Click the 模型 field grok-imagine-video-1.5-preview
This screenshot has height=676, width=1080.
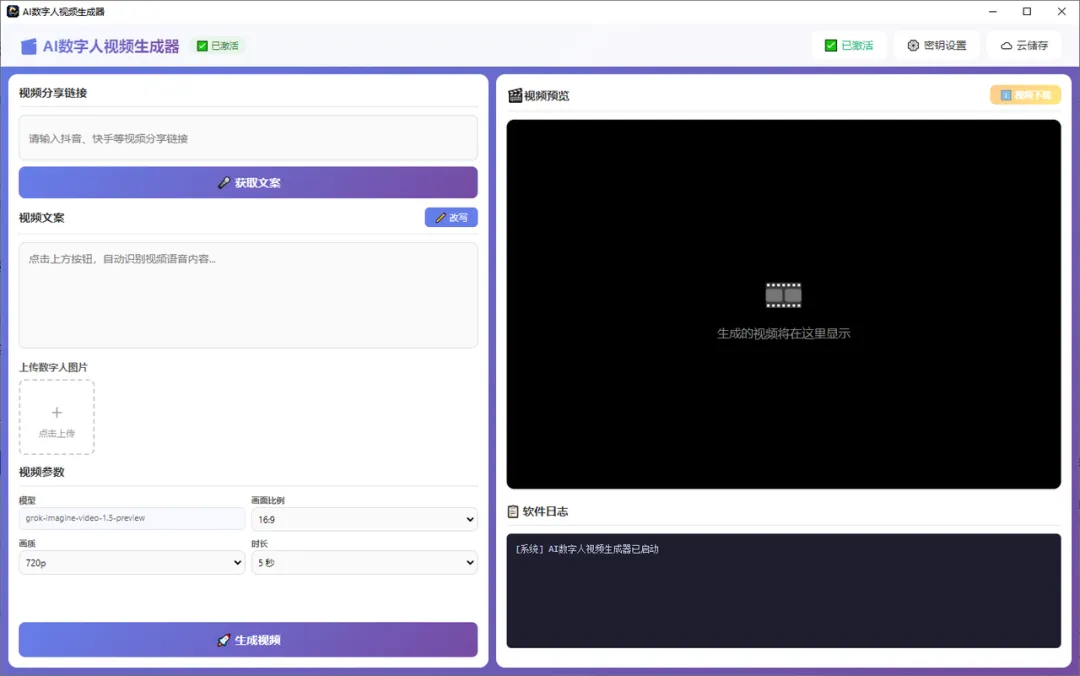click(132, 518)
